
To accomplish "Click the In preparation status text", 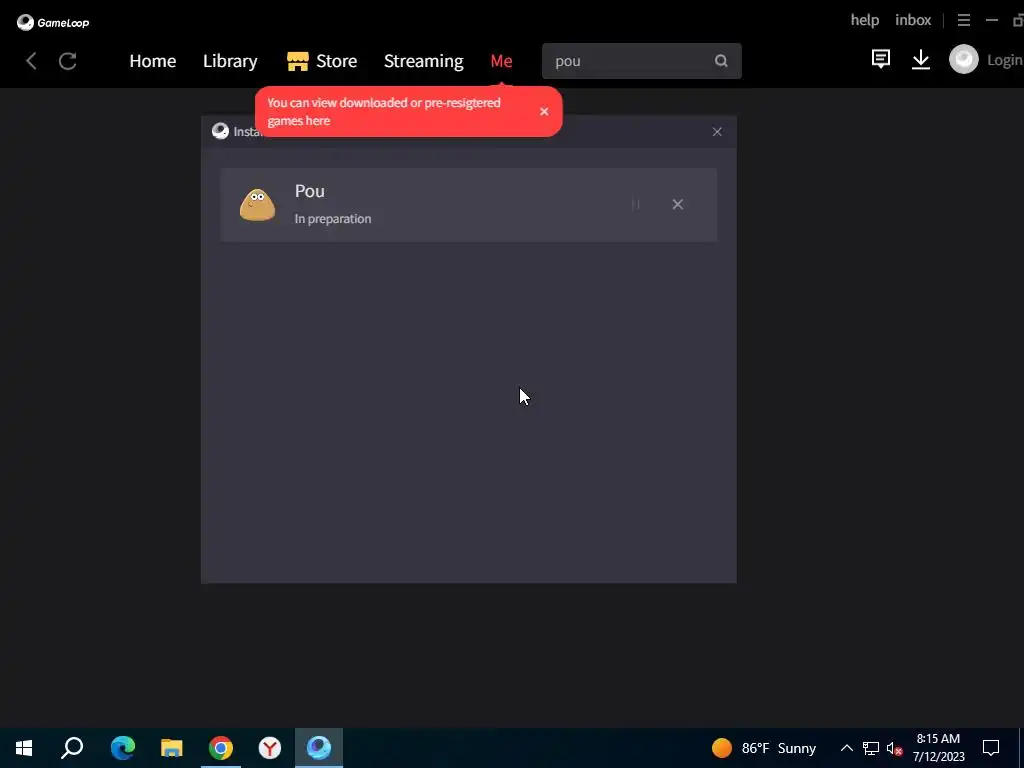I will (x=332, y=219).
